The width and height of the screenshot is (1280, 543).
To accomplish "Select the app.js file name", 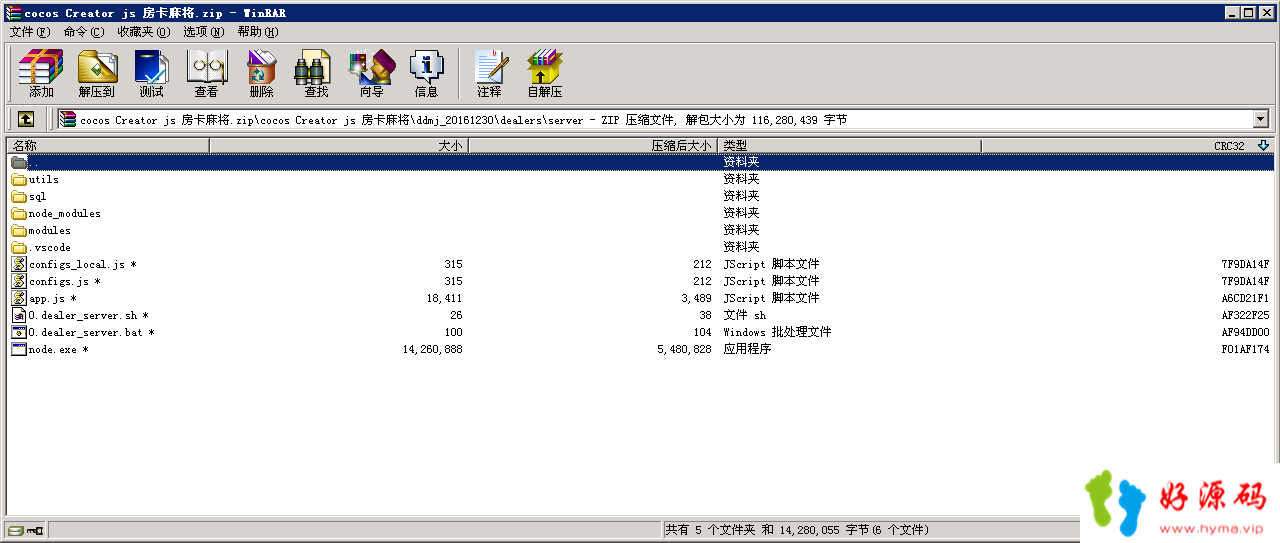I will pos(53,299).
